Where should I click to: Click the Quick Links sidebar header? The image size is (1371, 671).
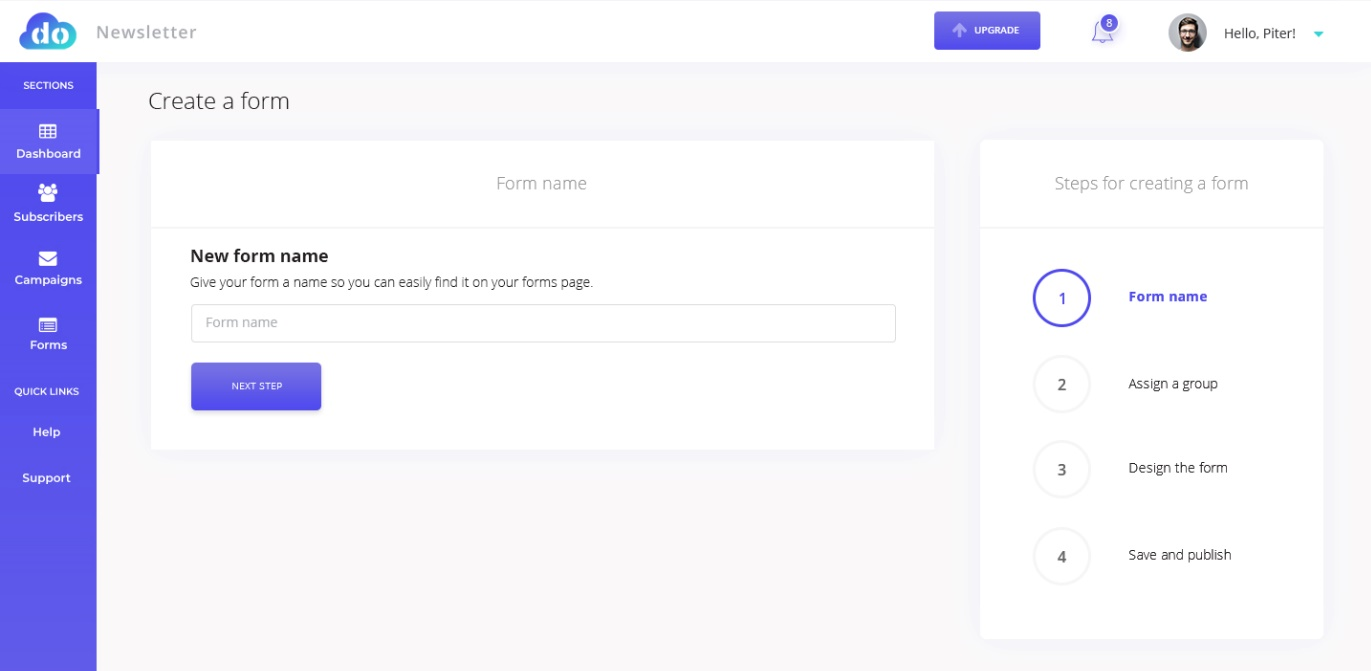[x=47, y=392]
